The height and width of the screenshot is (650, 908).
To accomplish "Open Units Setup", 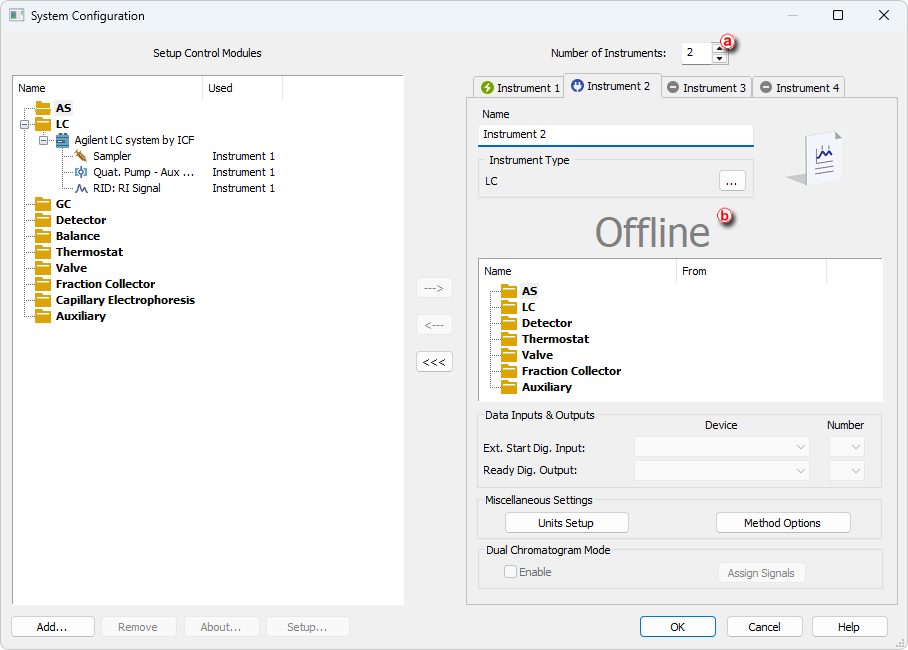I will tap(566, 523).
